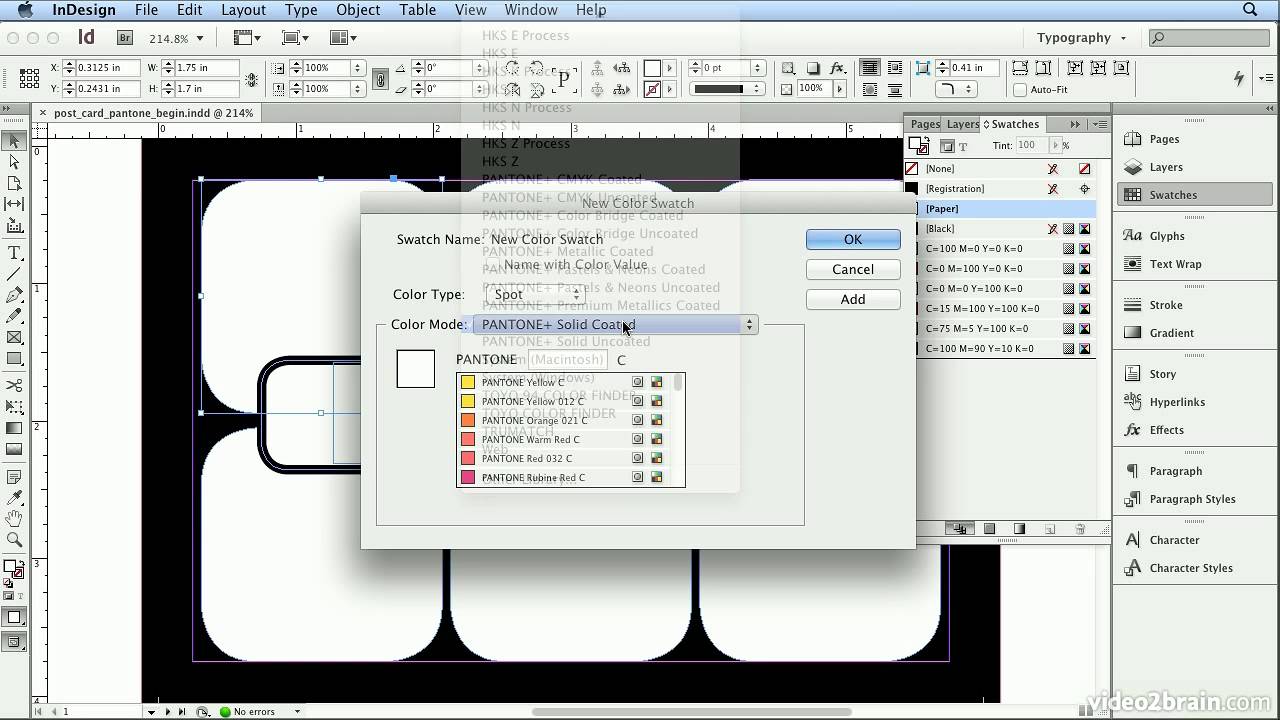Select the Eyedropper tool
1280x720 pixels.
pos(14,498)
